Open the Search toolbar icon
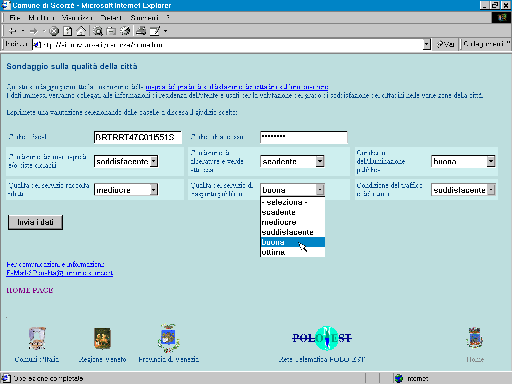The image size is (512, 384). click(98, 31)
